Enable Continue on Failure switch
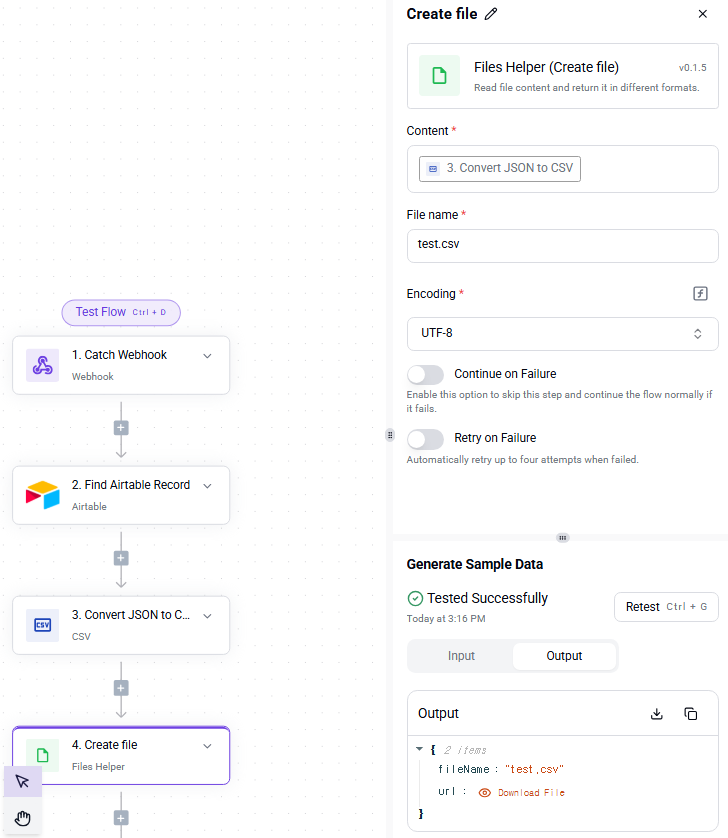The width and height of the screenshot is (728, 838). click(425, 375)
